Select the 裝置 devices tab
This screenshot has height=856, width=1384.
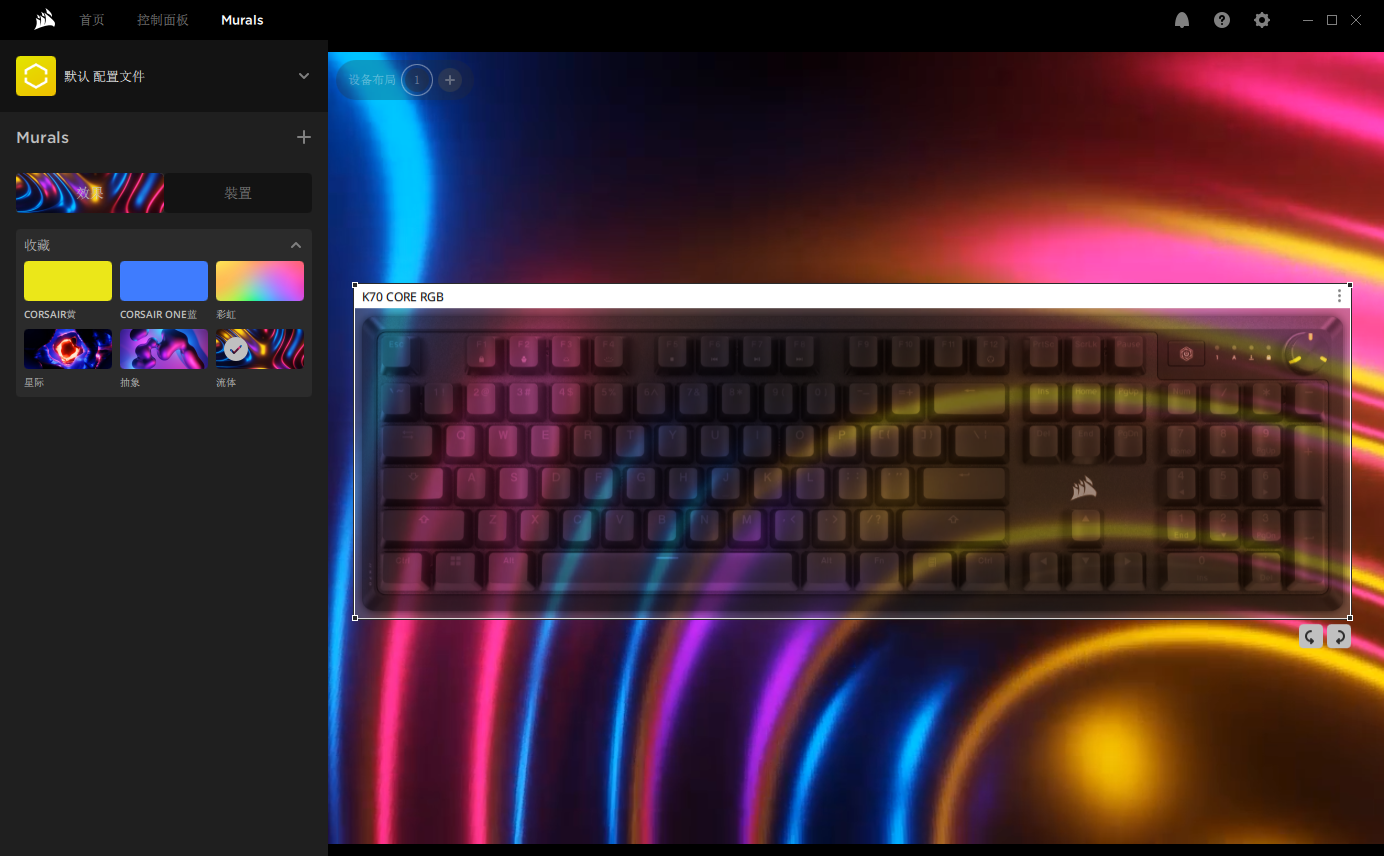pyautogui.click(x=238, y=193)
